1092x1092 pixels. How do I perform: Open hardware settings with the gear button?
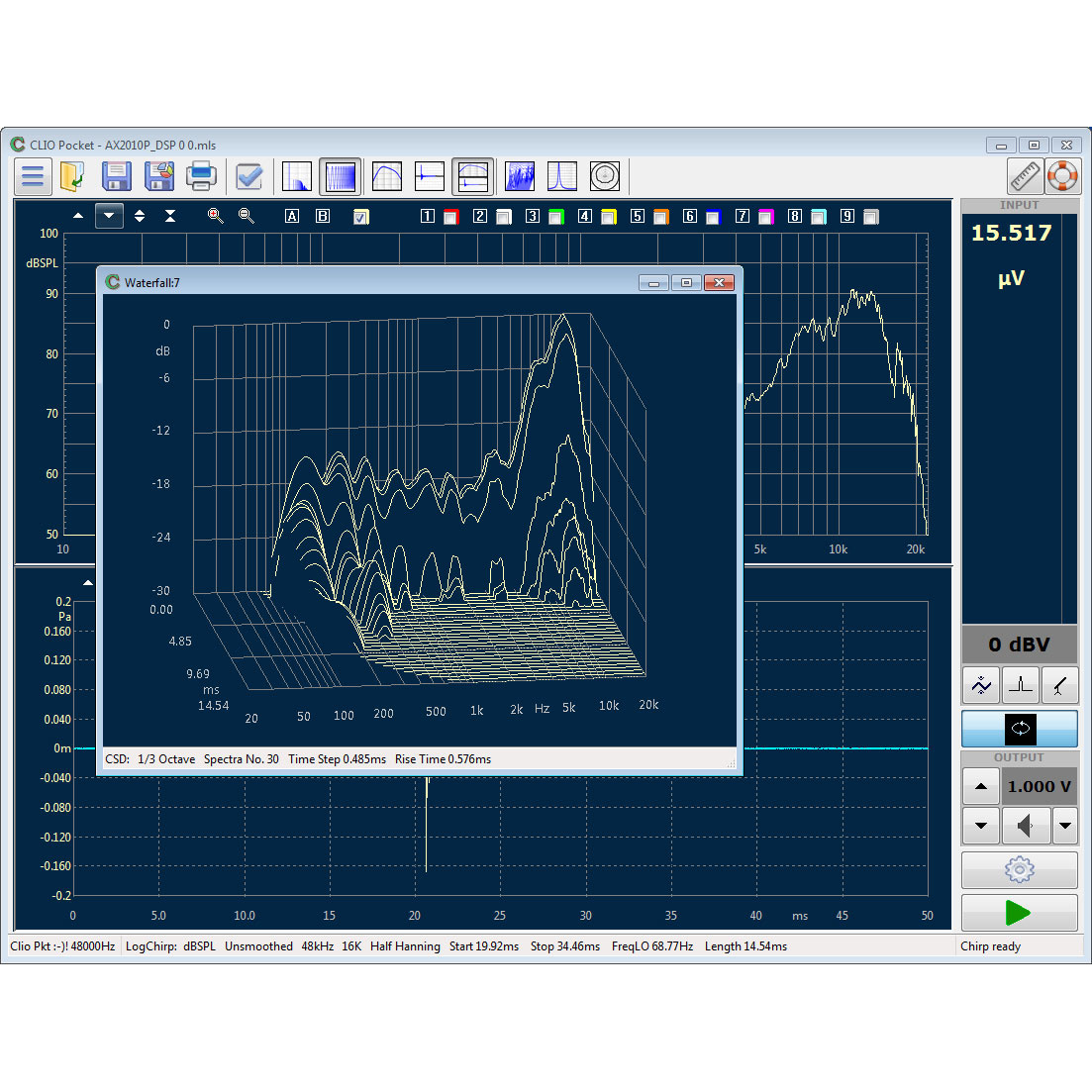tap(1019, 869)
